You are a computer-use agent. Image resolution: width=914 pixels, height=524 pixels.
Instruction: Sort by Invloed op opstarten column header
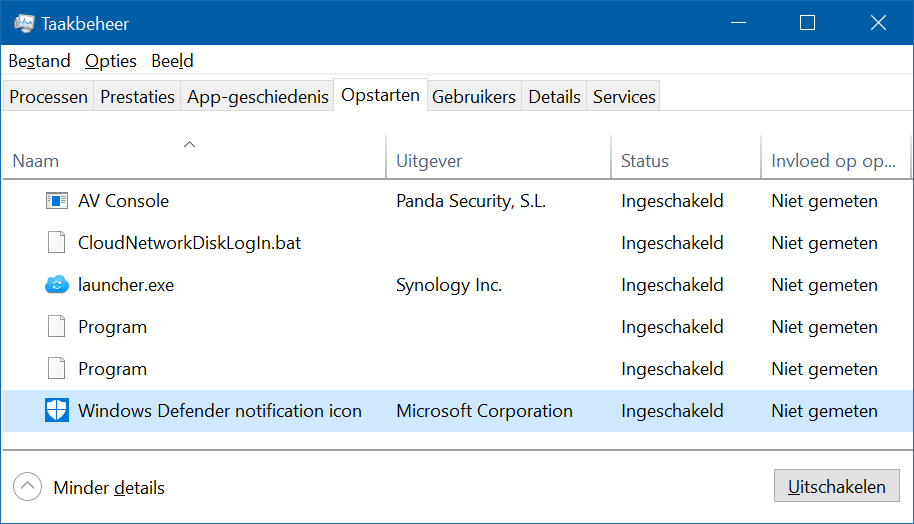pos(836,157)
